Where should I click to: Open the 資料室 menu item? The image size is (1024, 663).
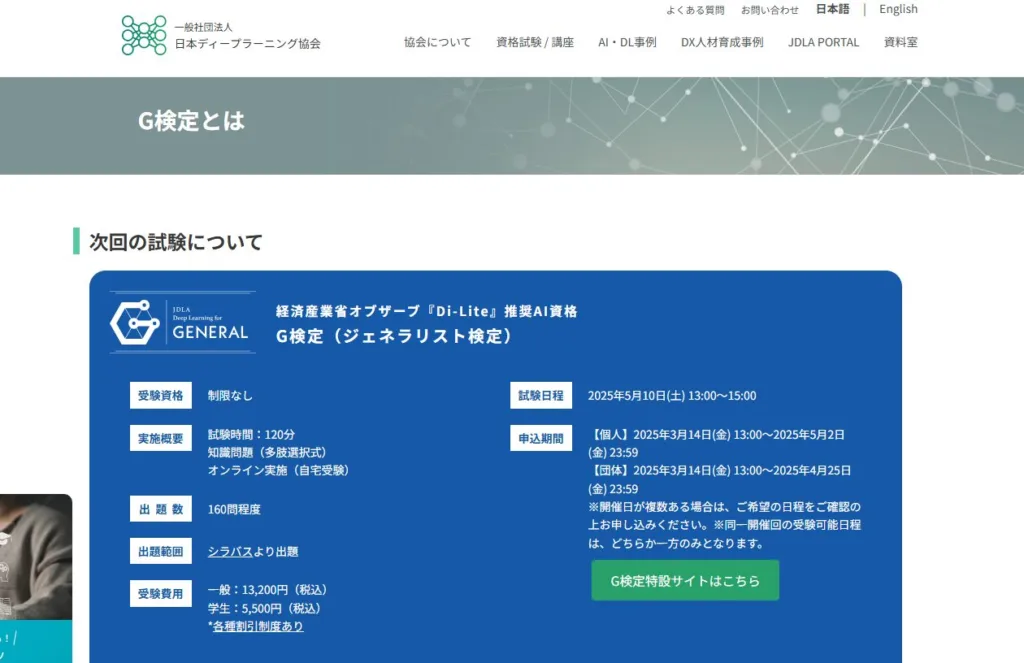(x=900, y=43)
